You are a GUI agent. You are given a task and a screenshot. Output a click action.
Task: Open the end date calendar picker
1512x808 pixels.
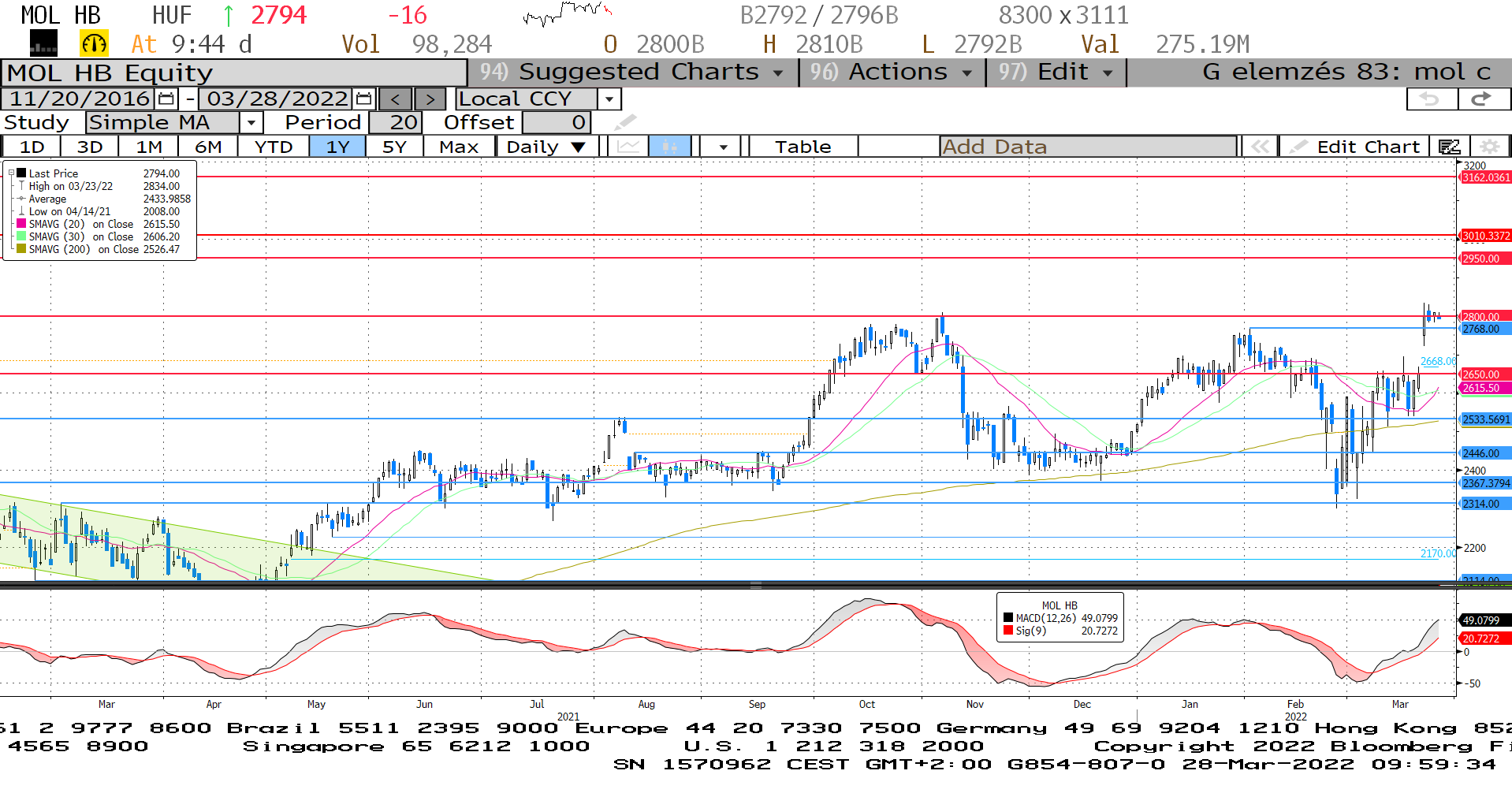pos(363,99)
